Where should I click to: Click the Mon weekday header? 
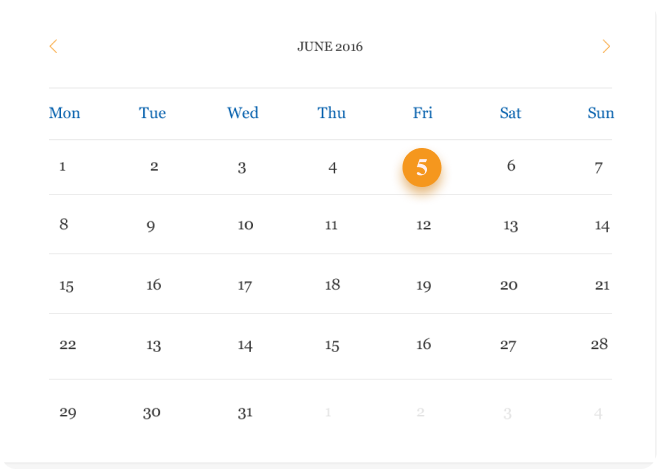coord(65,113)
